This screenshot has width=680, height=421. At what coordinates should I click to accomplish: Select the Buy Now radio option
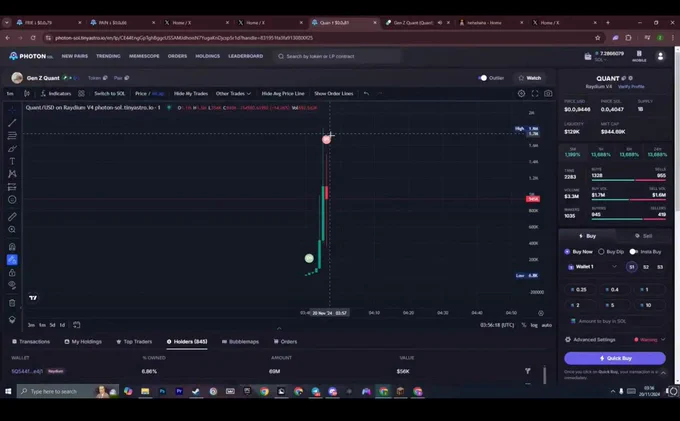(567, 251)
